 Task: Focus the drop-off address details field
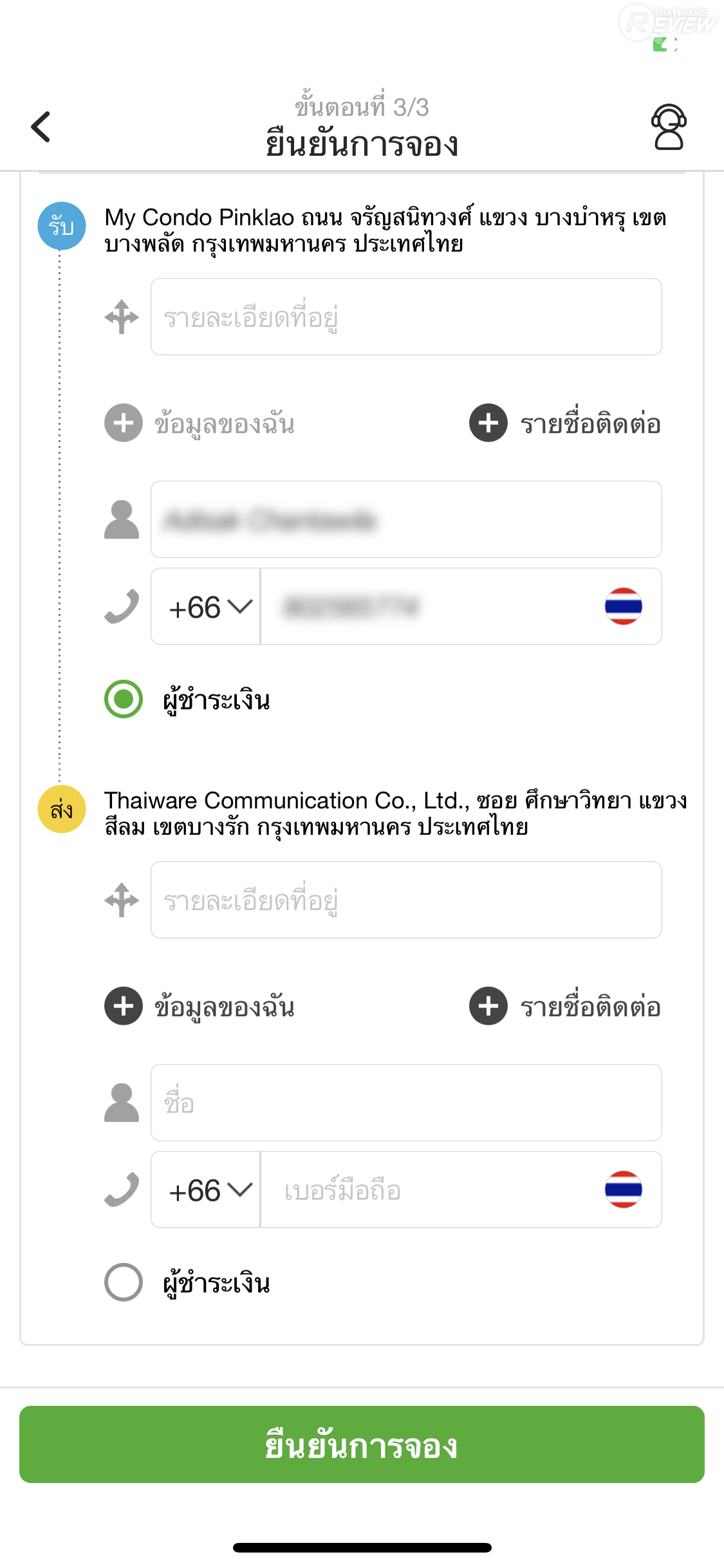(406, 900)
